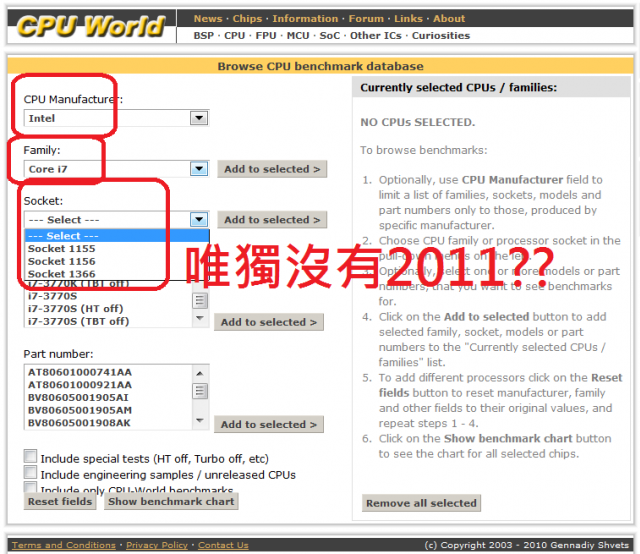Enable Include special tests checkbox
This screenshot has width=640, height=554.
tap(30, 456)
